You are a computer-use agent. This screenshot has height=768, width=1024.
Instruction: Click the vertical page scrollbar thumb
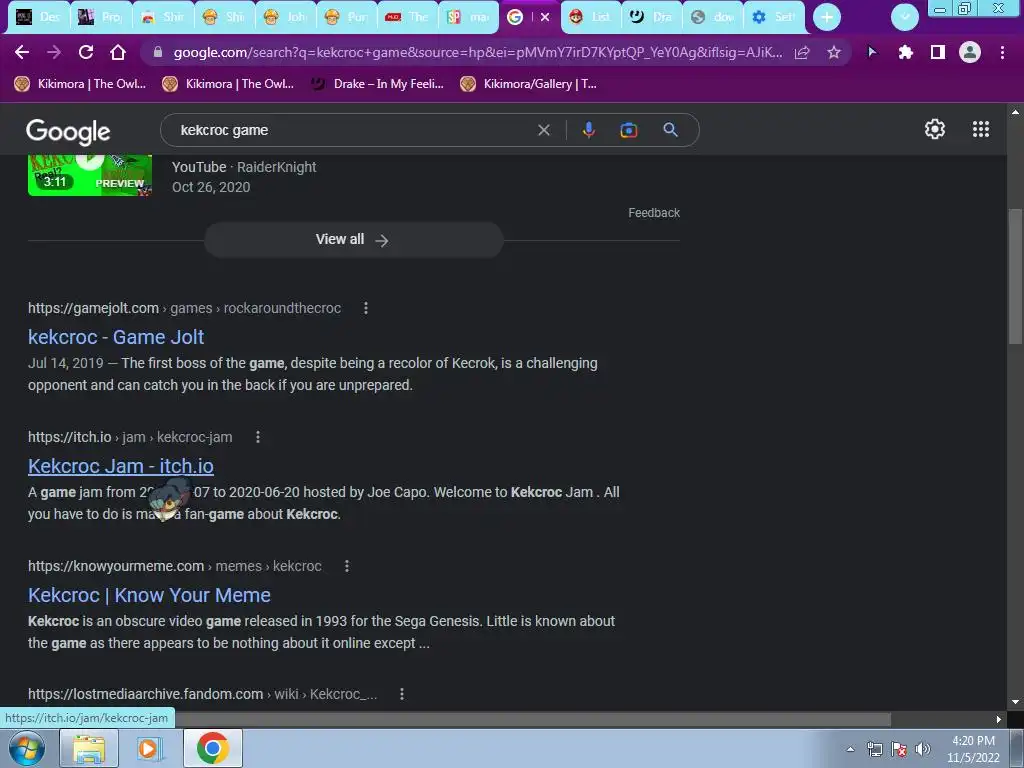pos(1015,276)
